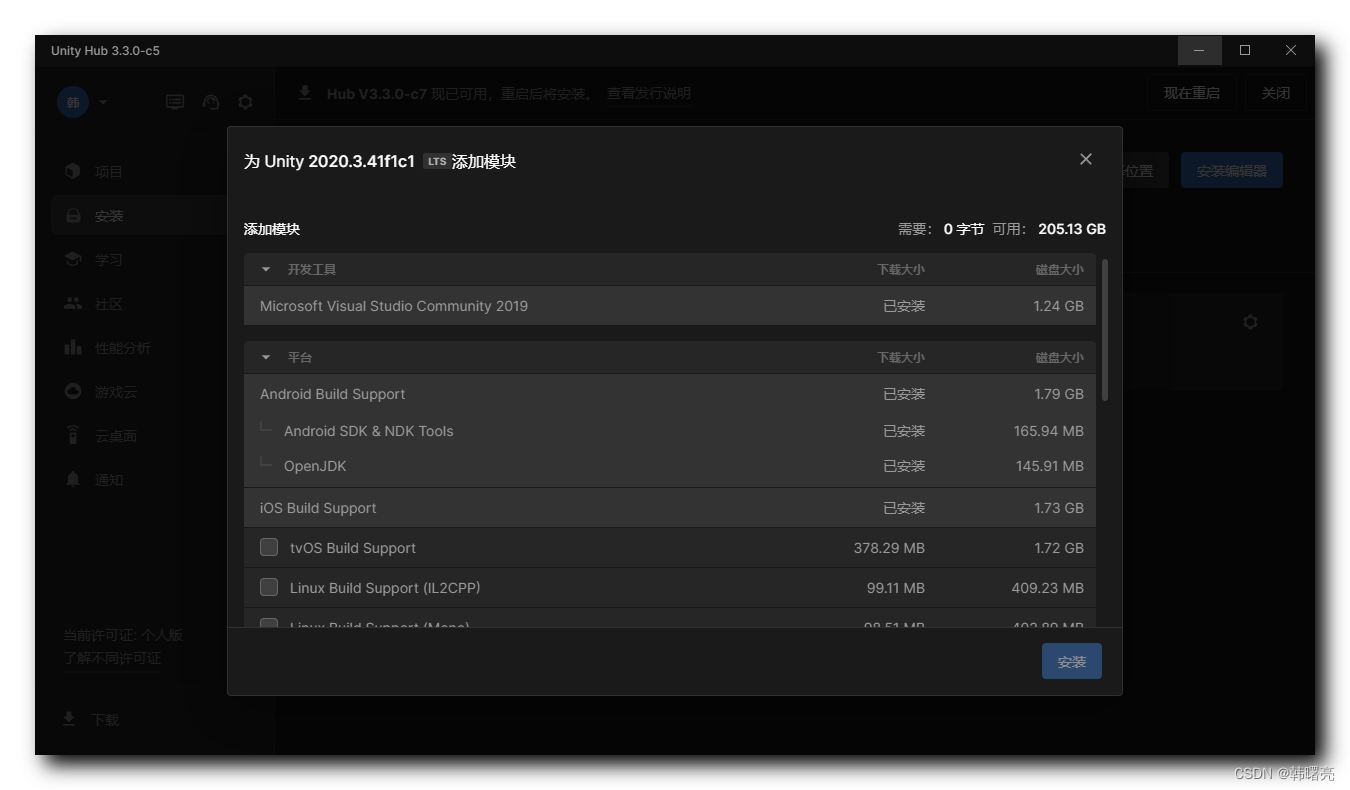Maximize the Unity Hub window
This screenshot has width=1350, height=790.
[1245, 50]
